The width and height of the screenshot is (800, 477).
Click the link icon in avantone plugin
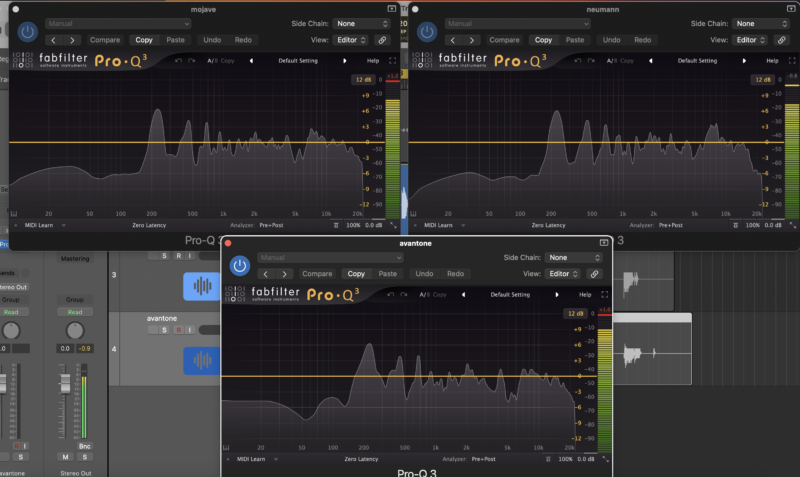point(594,273)
